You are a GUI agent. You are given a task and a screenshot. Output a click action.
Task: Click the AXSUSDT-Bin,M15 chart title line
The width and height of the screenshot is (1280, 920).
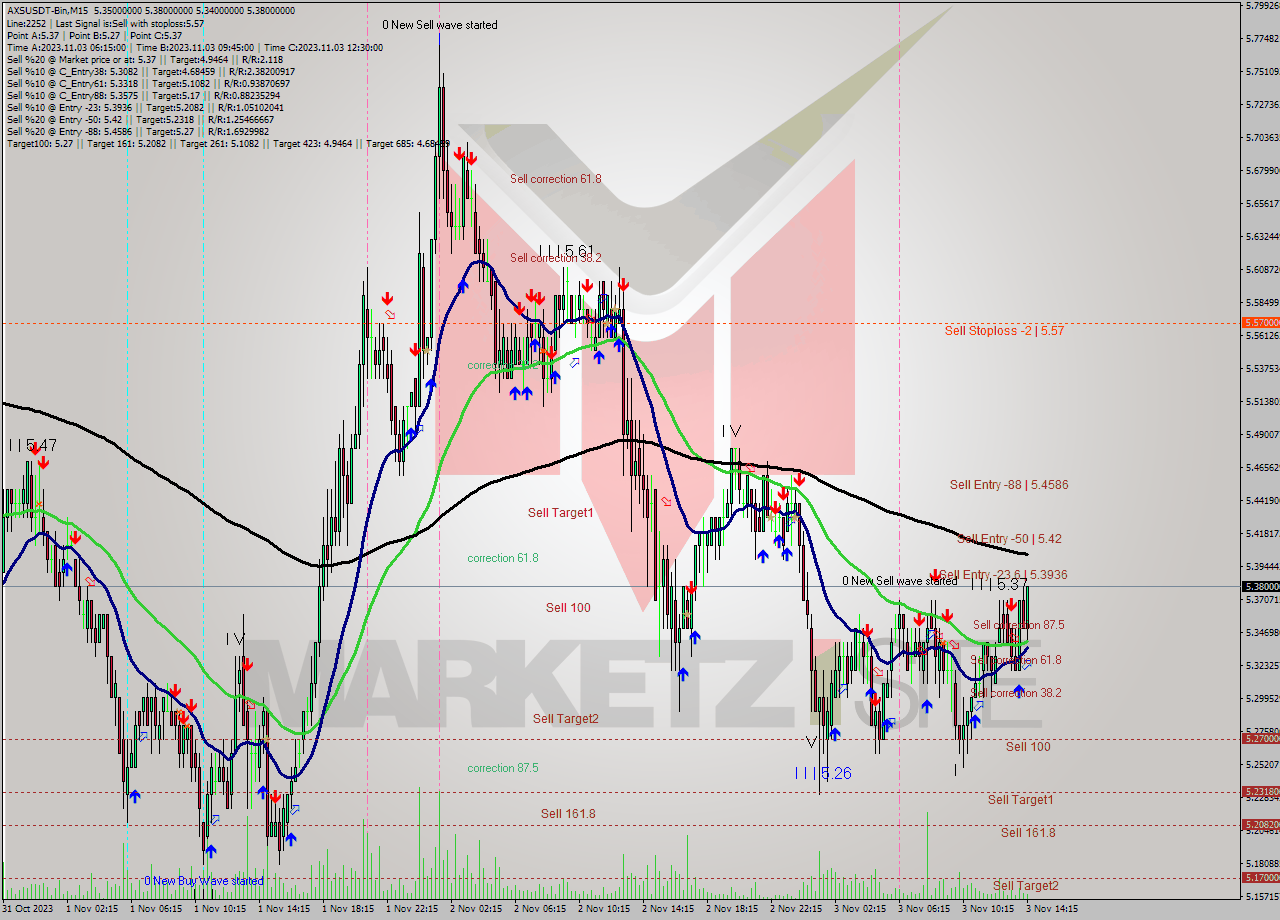151,10
